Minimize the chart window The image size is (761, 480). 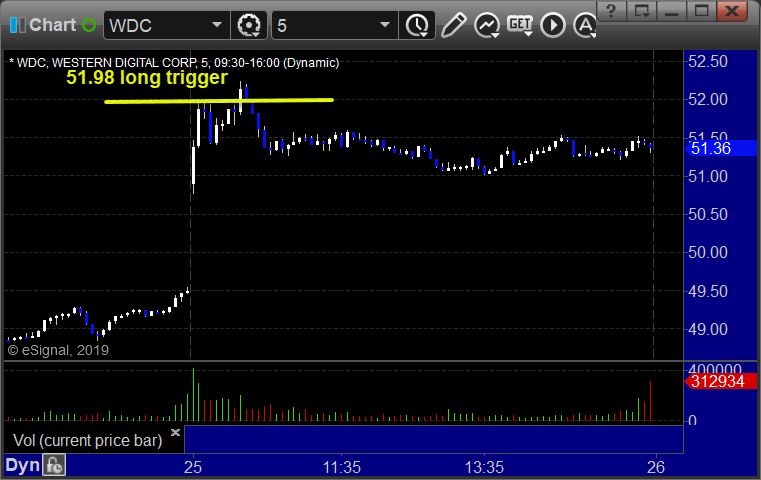click(672, 11)
